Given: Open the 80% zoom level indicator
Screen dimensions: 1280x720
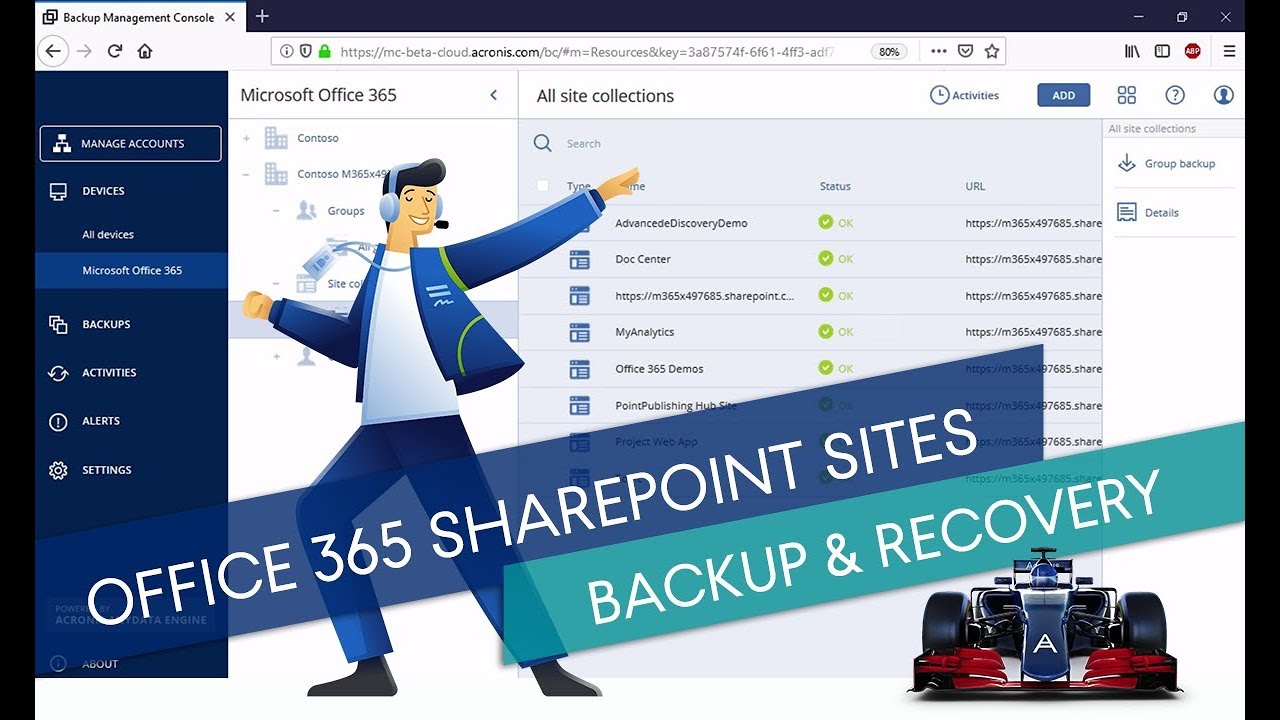Looking at the screenshot, I should [888, 51].
